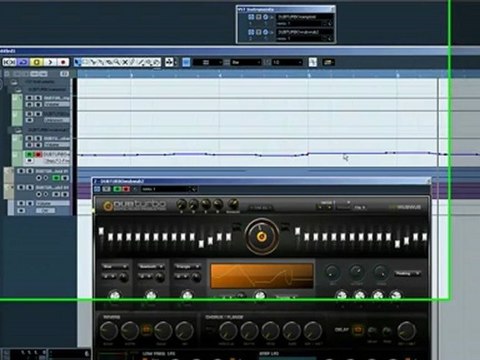The width and height of the screenshot is (480, 360).
Task: Select the arrow object selection tool
Action: (x=77, y=62)
